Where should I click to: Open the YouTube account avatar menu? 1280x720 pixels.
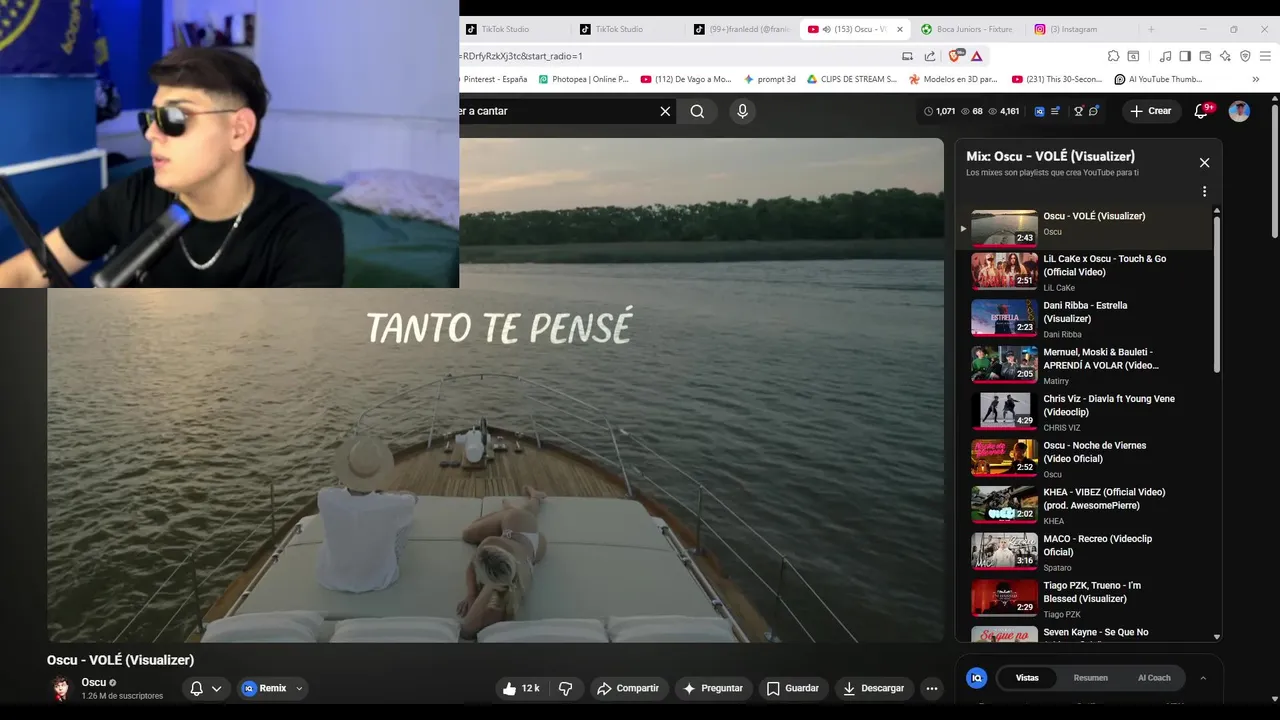[1239, 111]
